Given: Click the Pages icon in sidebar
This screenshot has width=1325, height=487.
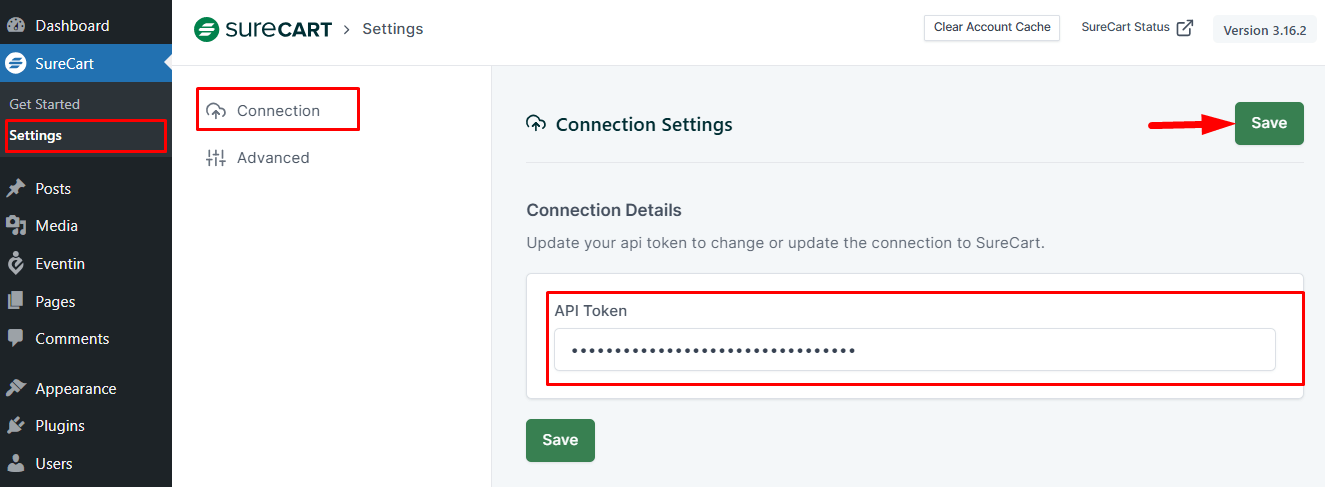Looking at the screenshot, I should coord(16,301).
